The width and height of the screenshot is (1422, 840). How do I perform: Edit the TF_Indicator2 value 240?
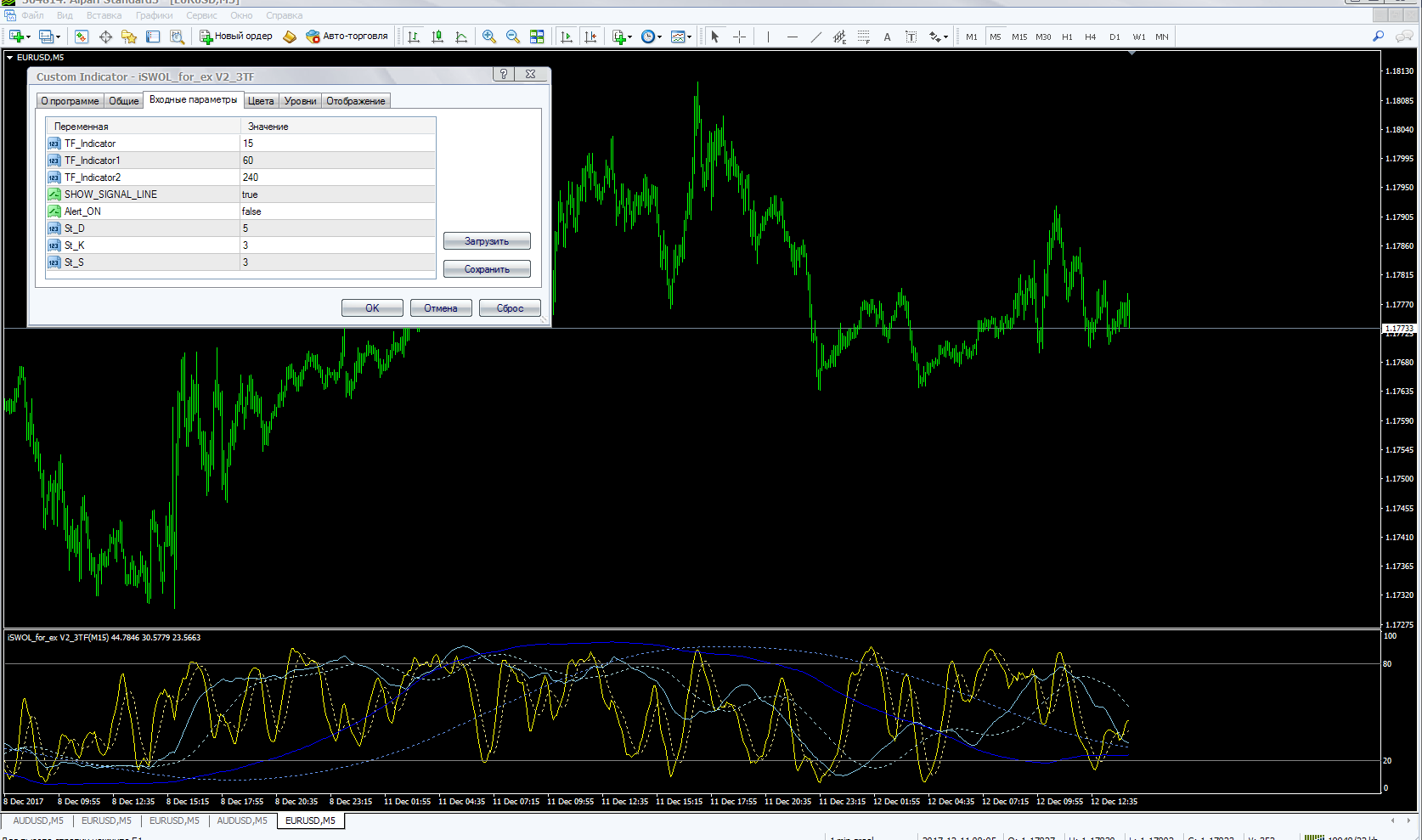pos(338,178)
